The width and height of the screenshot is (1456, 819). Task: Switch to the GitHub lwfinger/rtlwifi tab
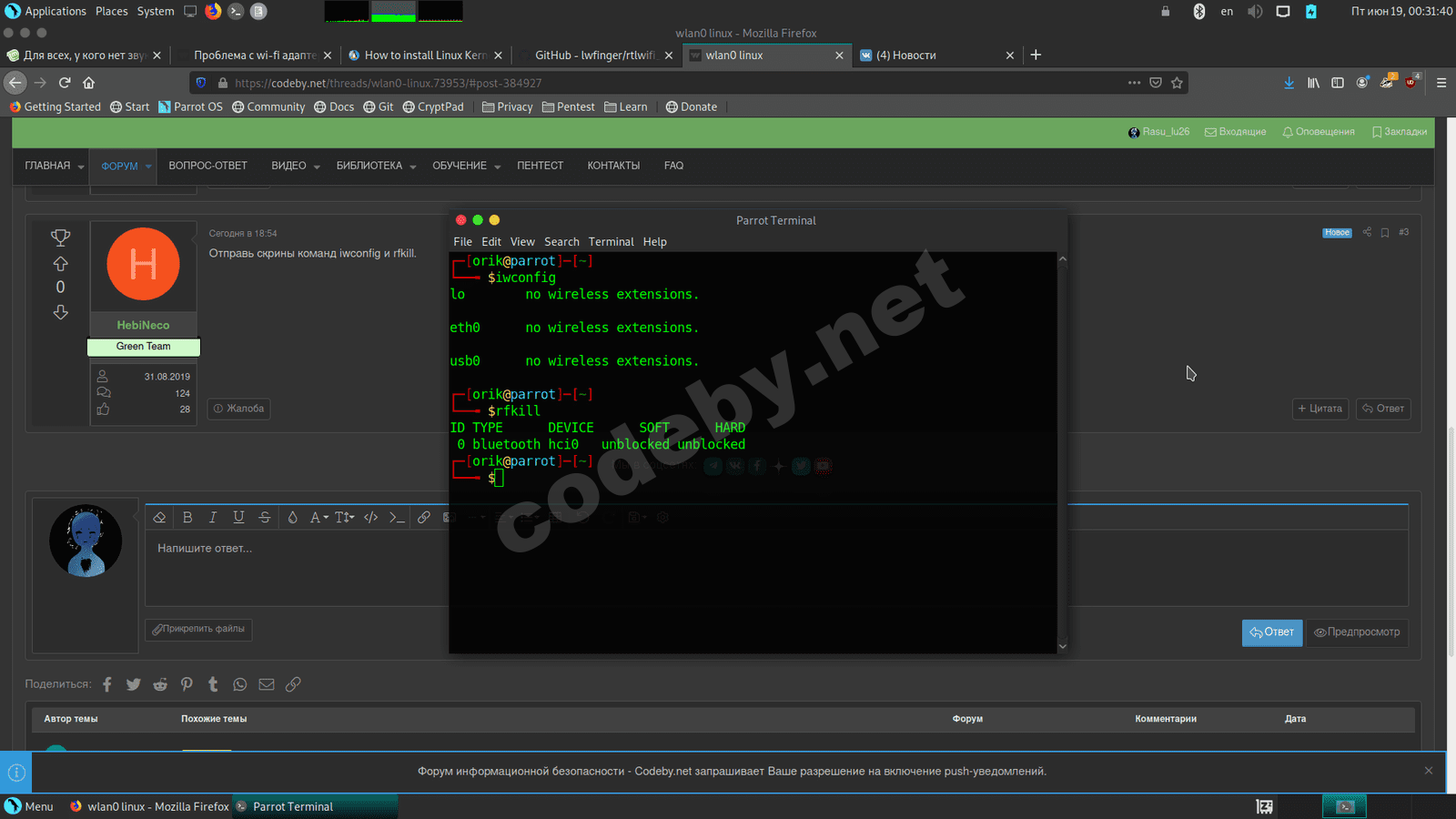click(594, 56)
